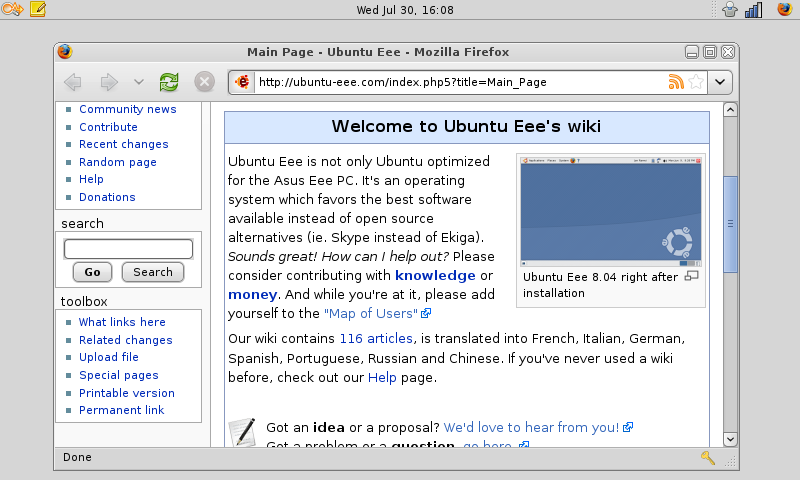Open the Upload file link
The height and width of the screenshot is (480, 800).
pyautogui.click(x=109, y=357)
